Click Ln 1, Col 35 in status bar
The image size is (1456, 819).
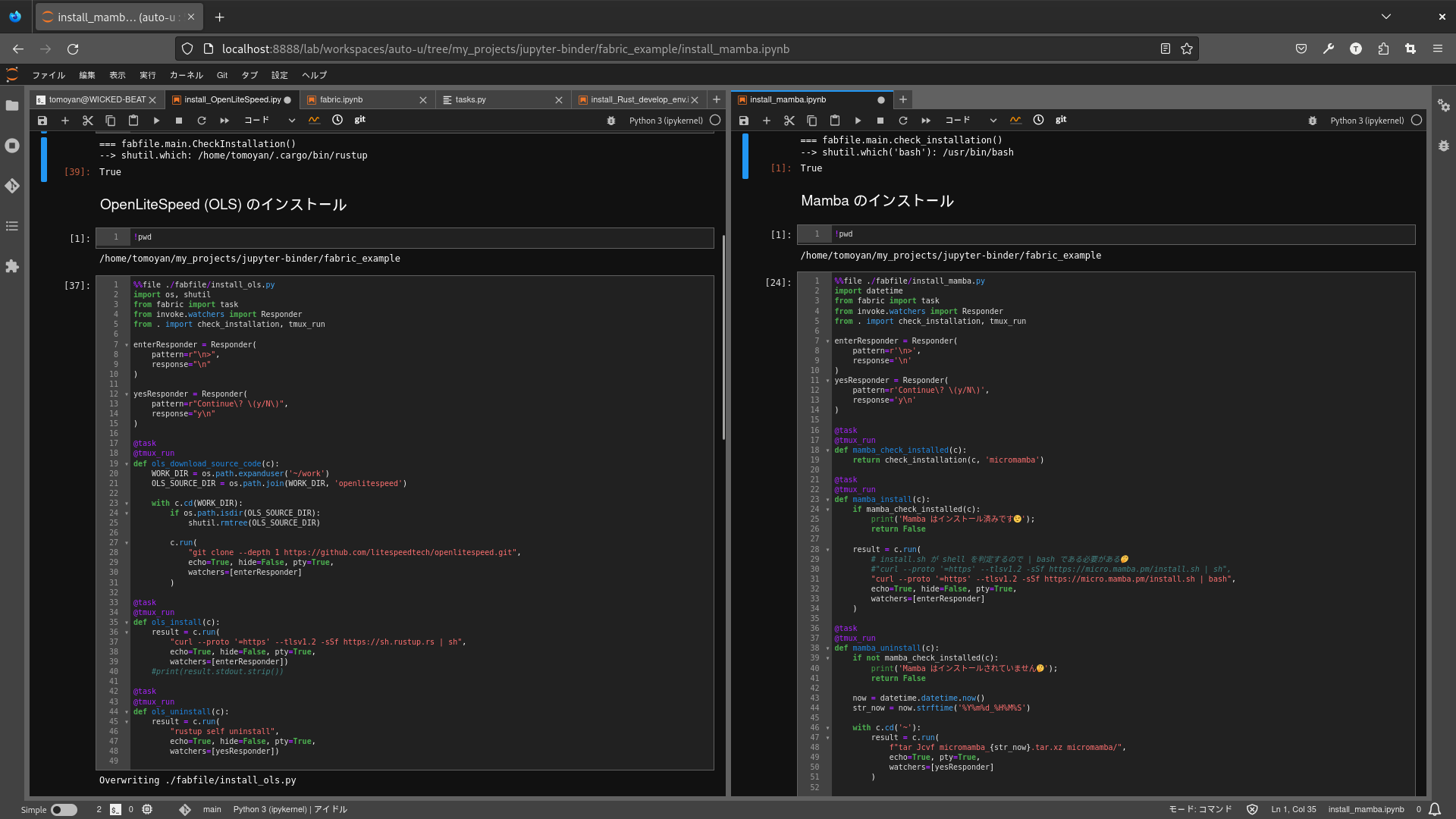coord(1294,810)
